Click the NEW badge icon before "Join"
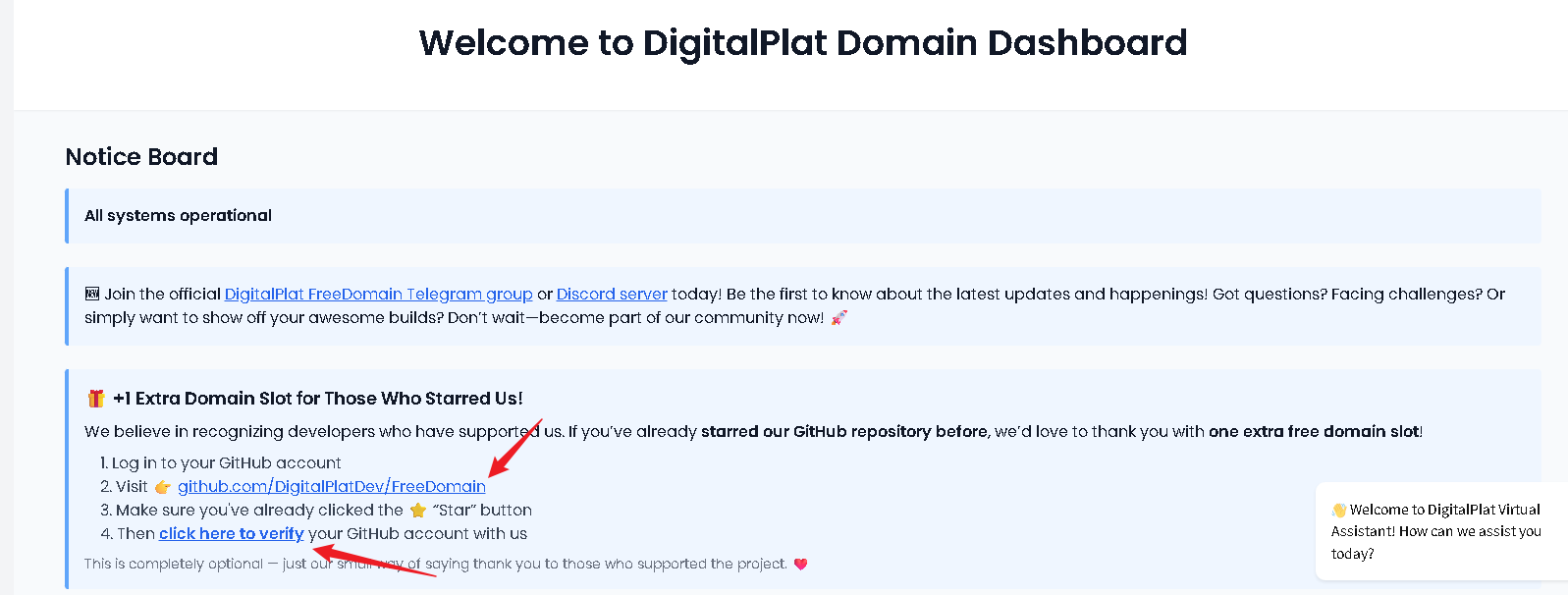Screen dimensions: 1568x595 [x=92, y=294]
